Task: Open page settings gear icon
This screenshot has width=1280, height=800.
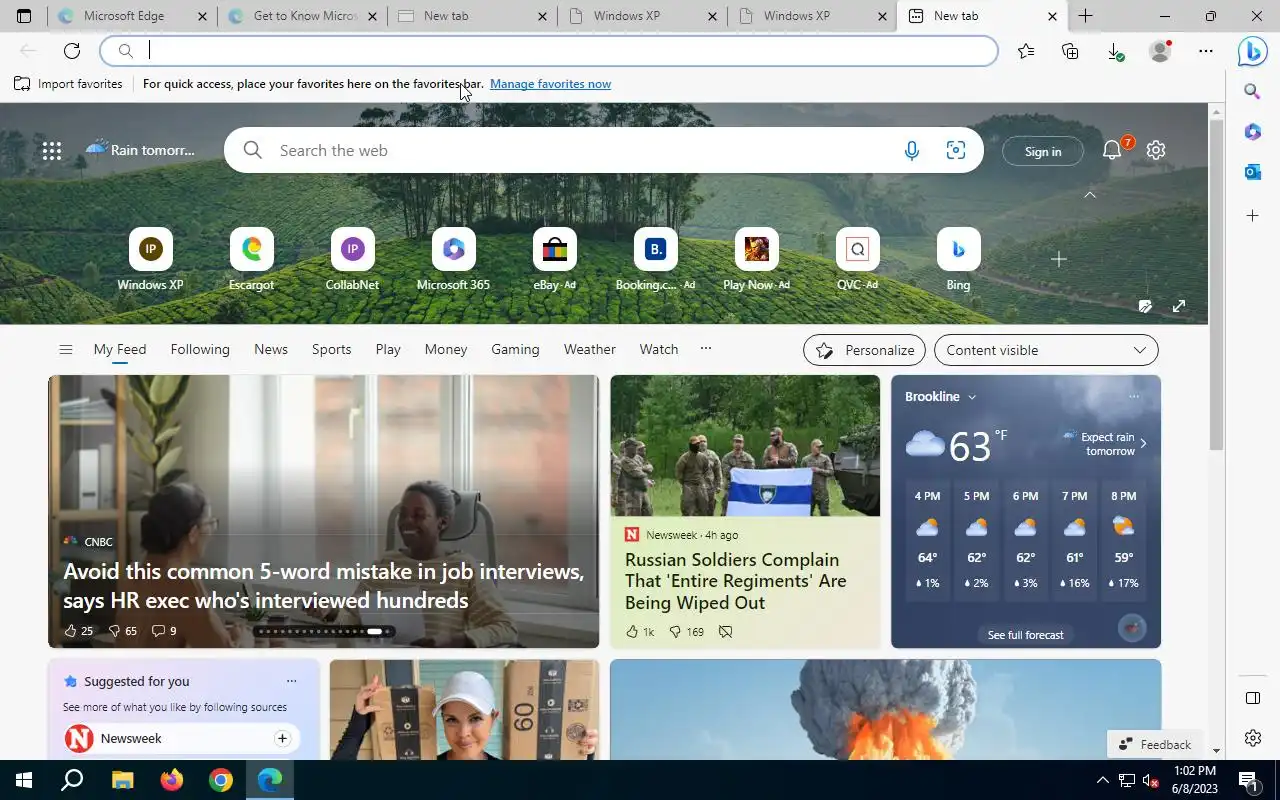Action: tap(1156, 150)
